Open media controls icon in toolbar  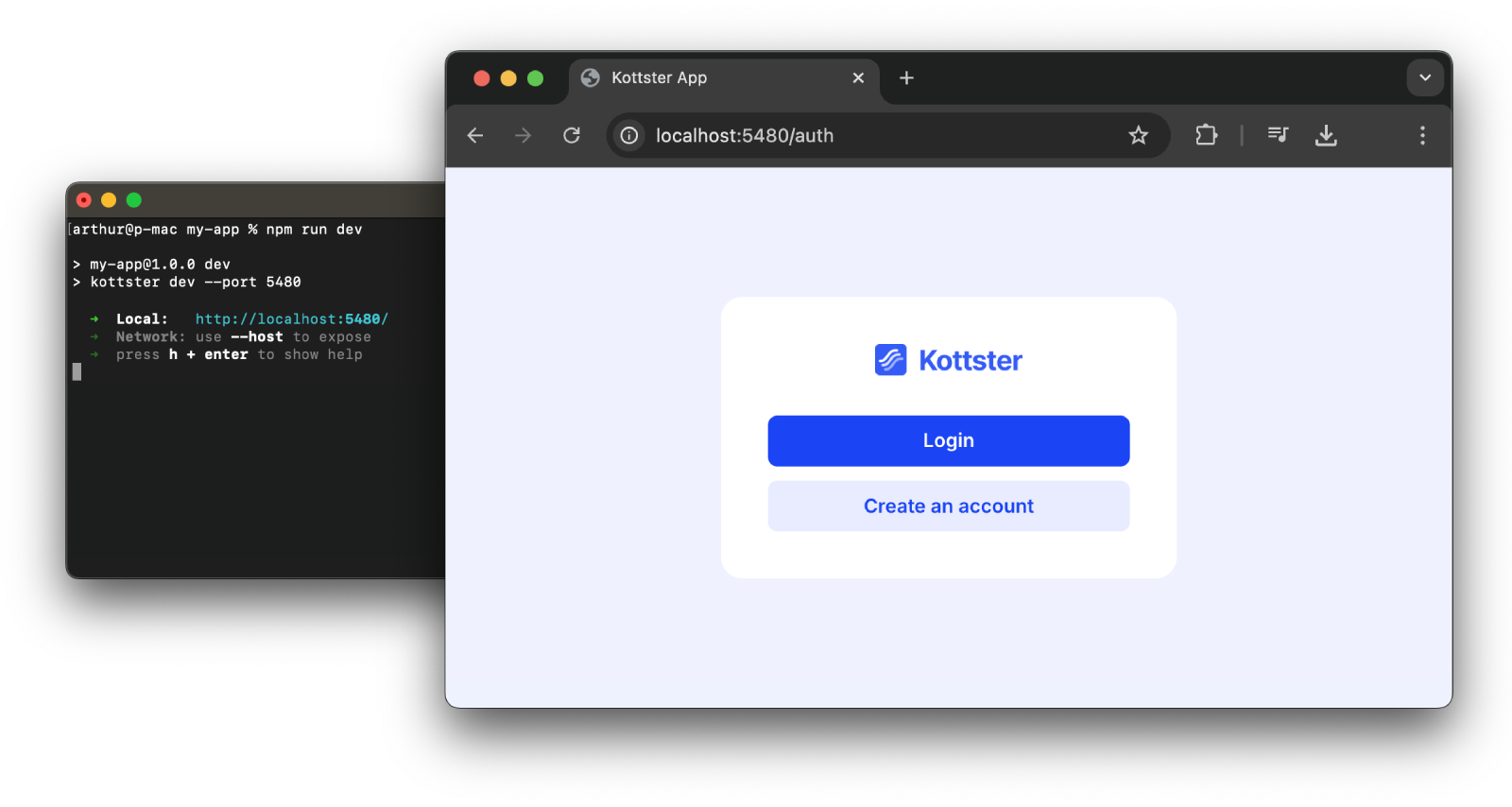coord(1278,134)
